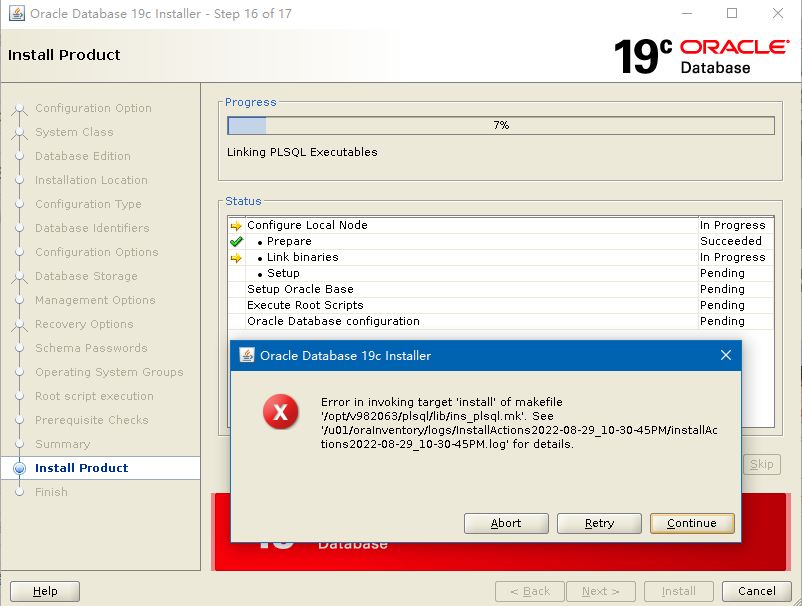Viewport: 802px width, 606px height.
Task: Select the System Class step
Action: click(74, 132)
